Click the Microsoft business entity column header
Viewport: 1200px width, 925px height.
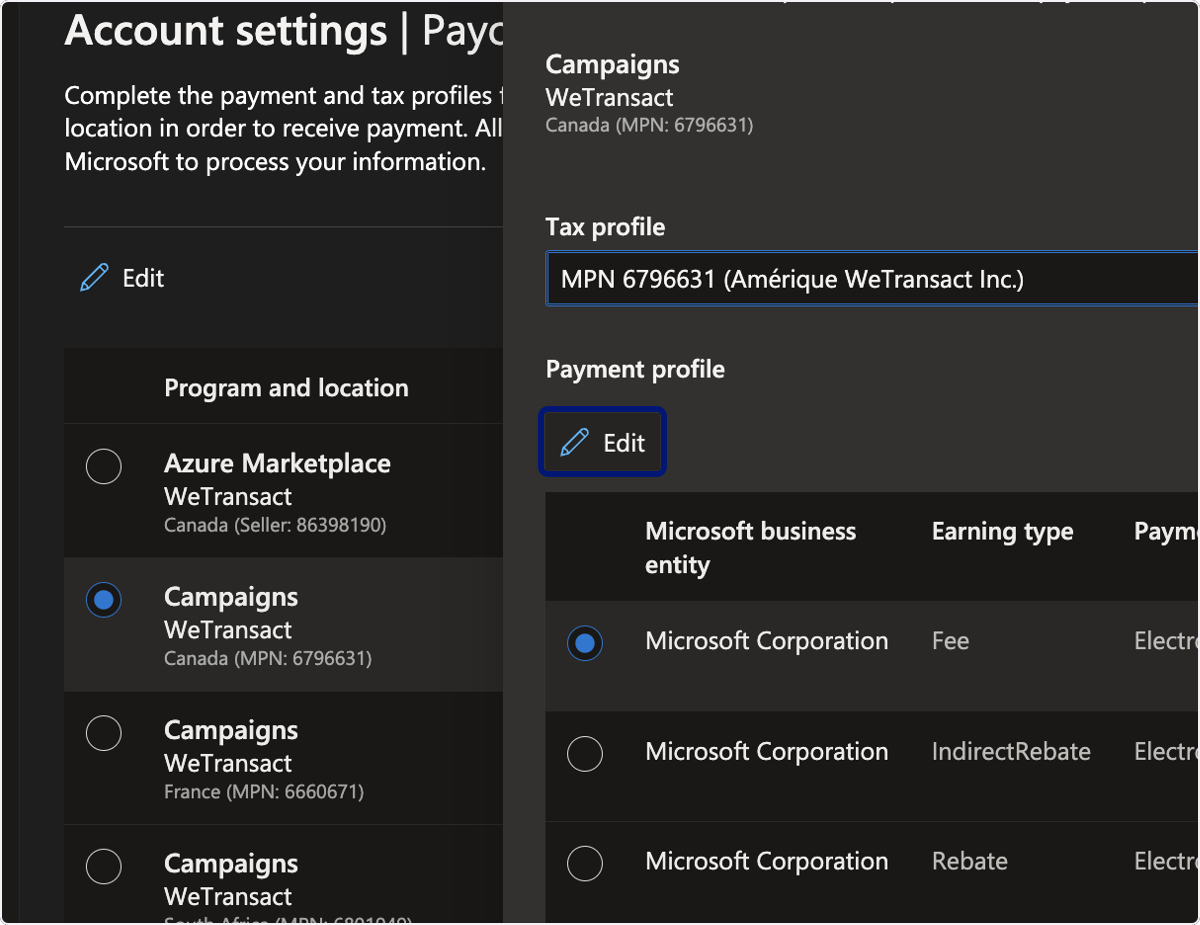[x=750, y=547]
